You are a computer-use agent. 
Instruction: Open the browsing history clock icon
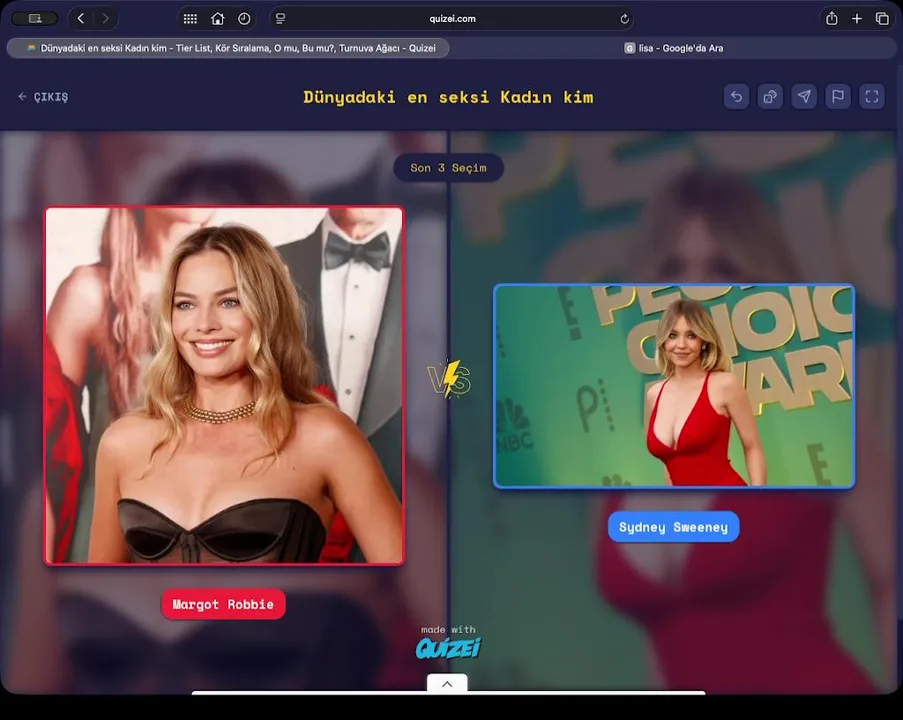[244, 18]
